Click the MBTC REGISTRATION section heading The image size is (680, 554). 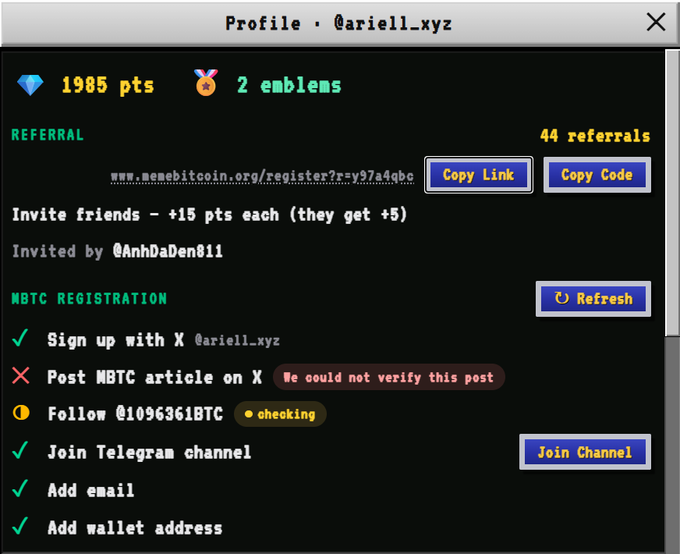tap(89, 298)
